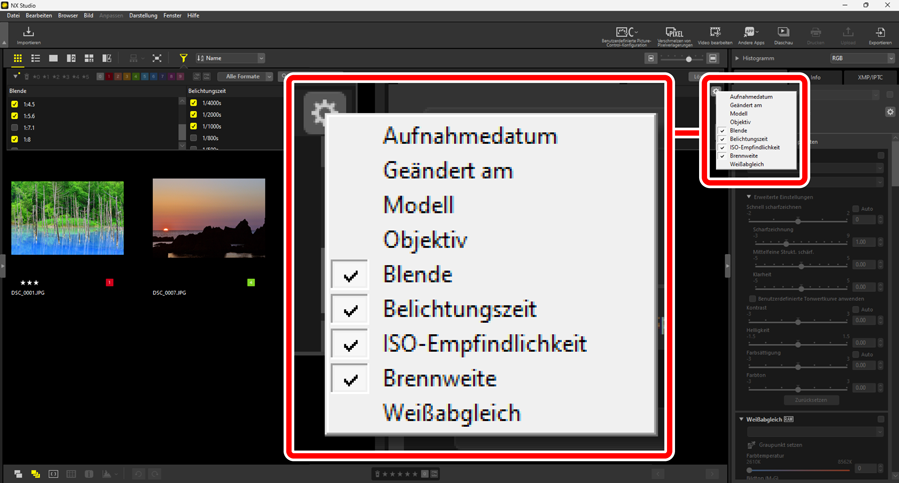Open the Name sort dropdown

click(x=231, y=59)
